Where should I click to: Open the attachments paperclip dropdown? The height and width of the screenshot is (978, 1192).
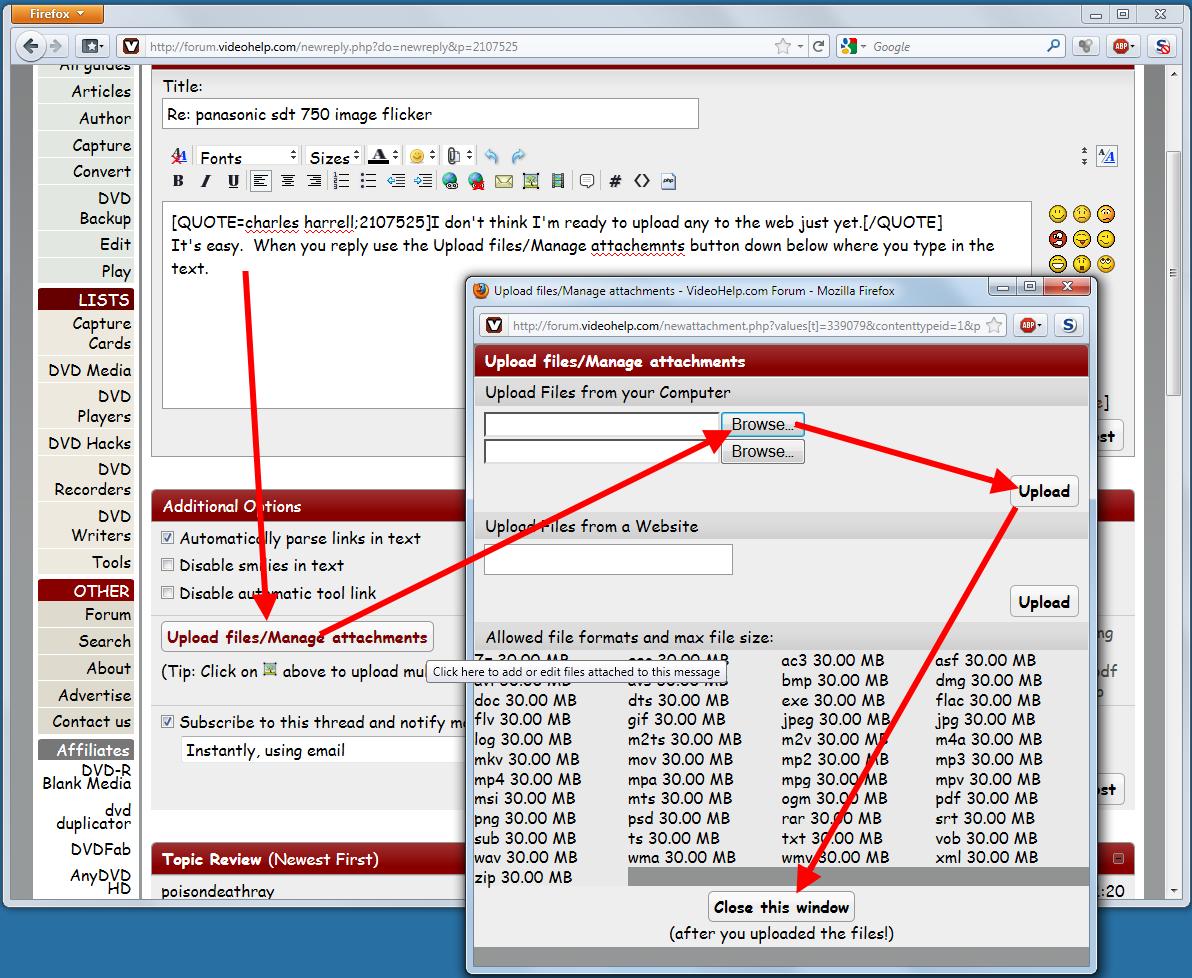click(x=460, y=157)
